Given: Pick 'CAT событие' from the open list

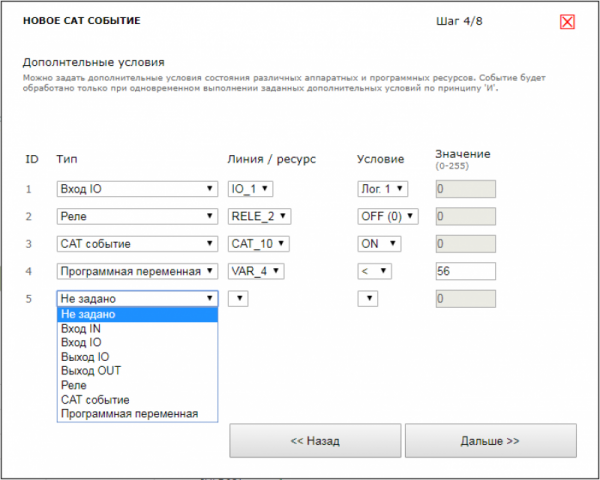Looking at the screenshot, I should click(137, 400).
